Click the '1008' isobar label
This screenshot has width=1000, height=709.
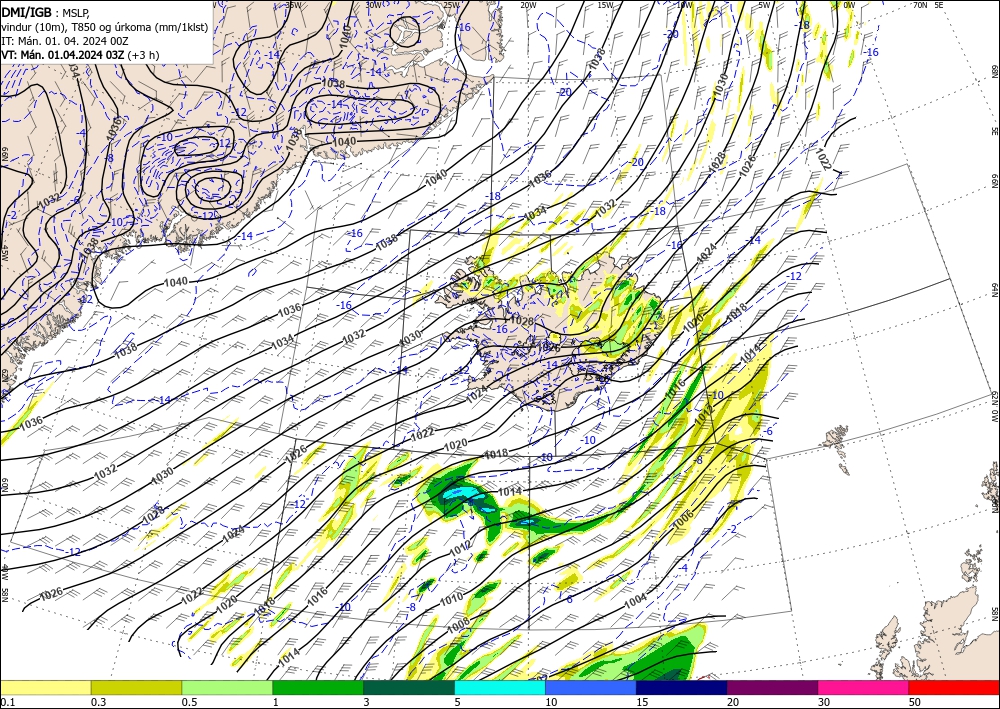459,623
